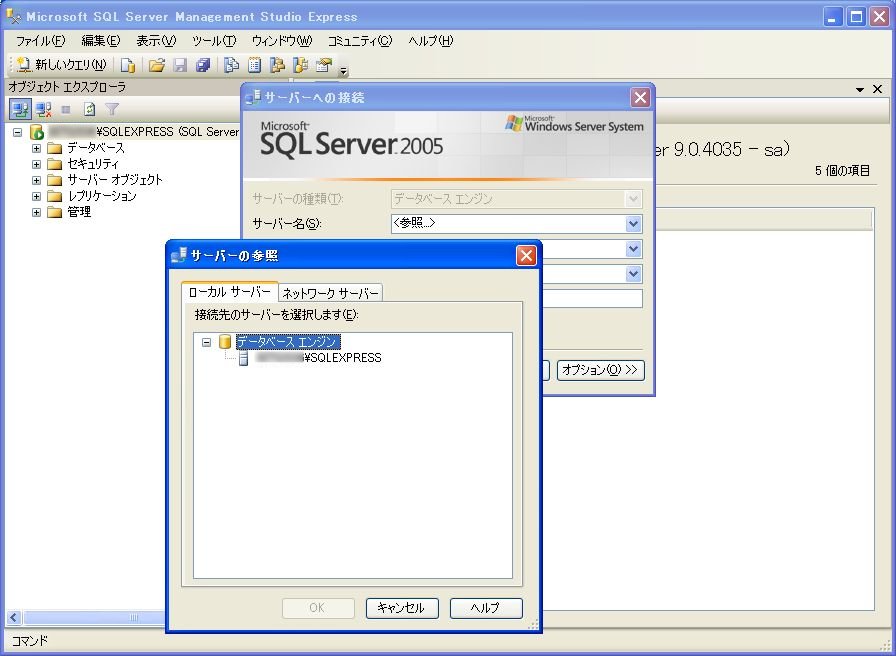Click the Connect icon in Object Explorer
Viewport: 896px width, 656px height.
[20, 109]
